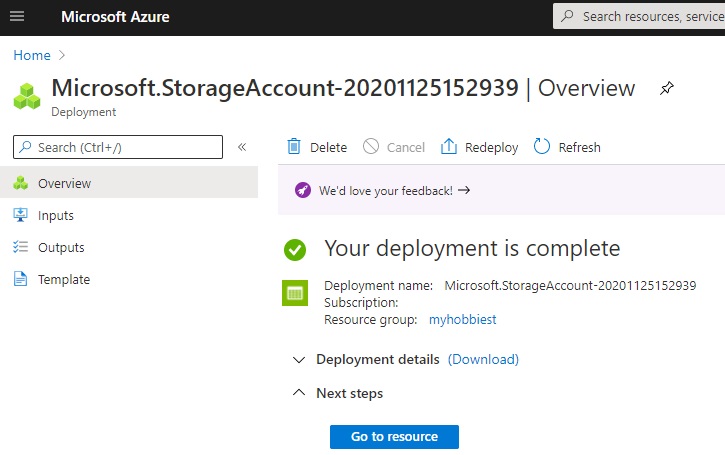The height and width of the screenshot is (455, 725).
Task: Click the Template document icon
Action: tap(20, 279)
